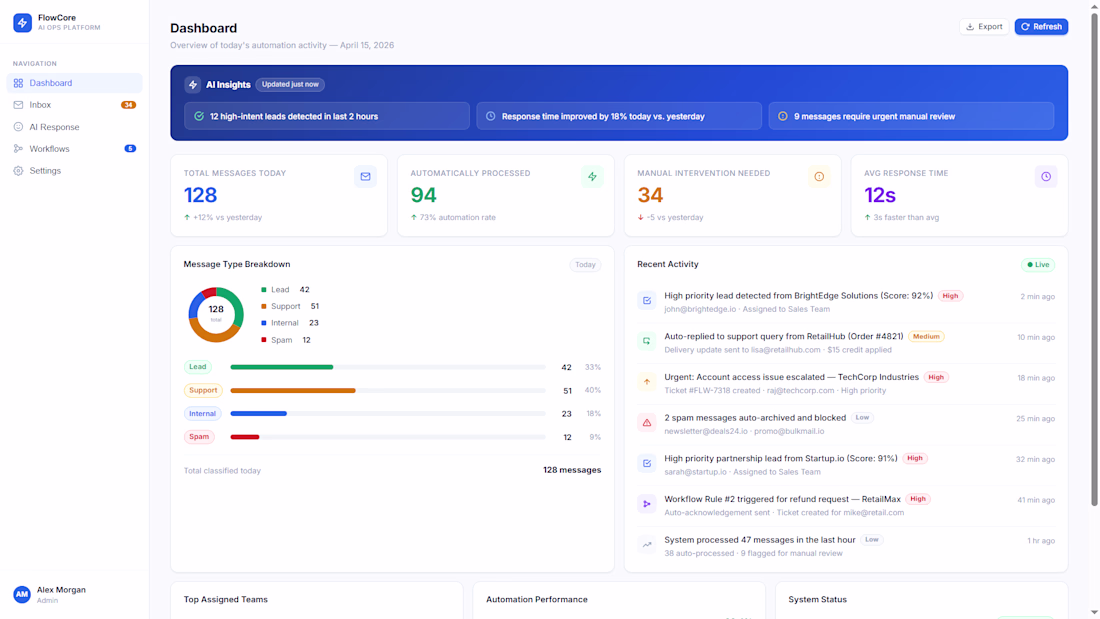Click the Top Assigned Teams card heading
1100x619 pixels.
226,599
